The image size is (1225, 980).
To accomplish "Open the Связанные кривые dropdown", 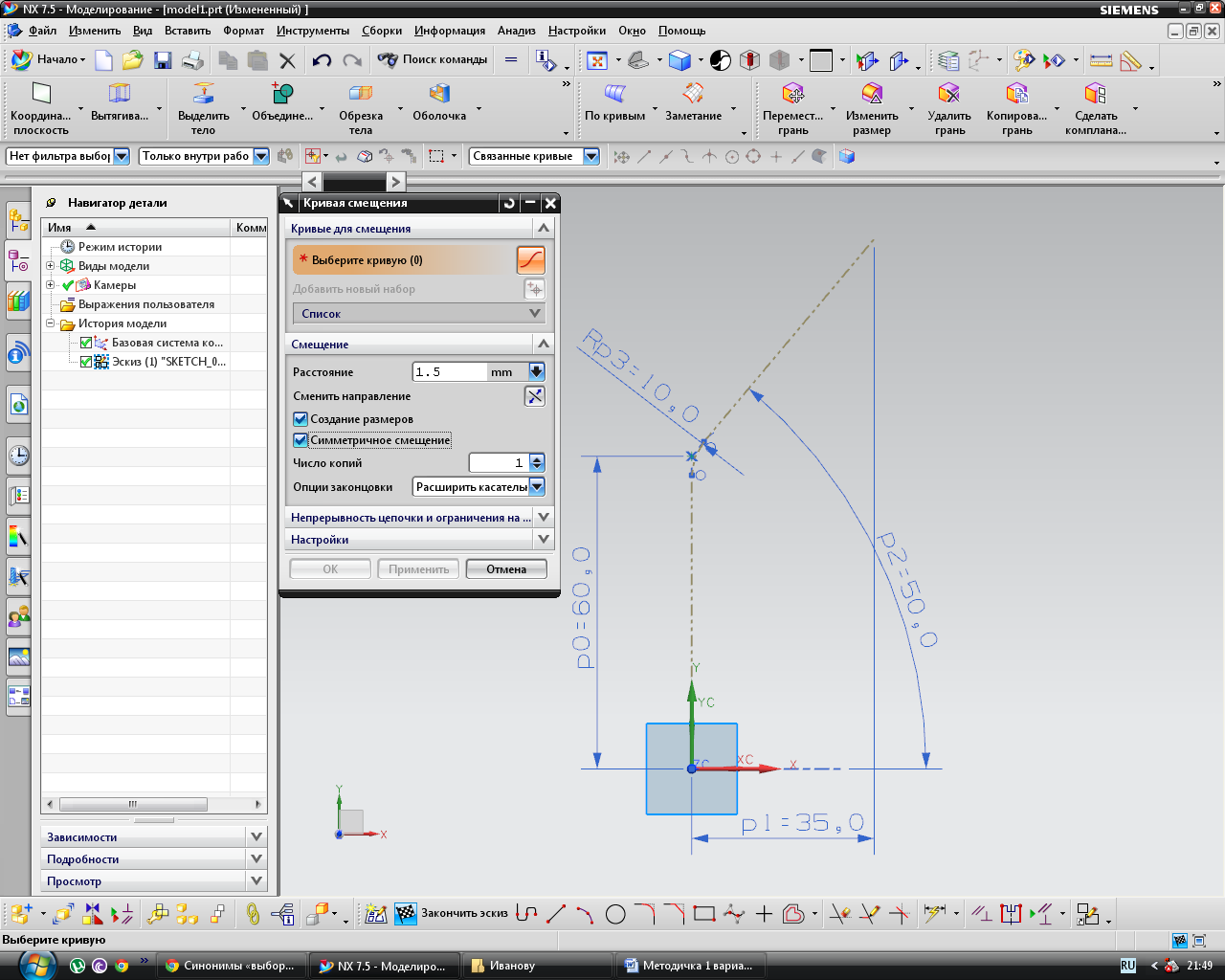I will pos(591,156).
